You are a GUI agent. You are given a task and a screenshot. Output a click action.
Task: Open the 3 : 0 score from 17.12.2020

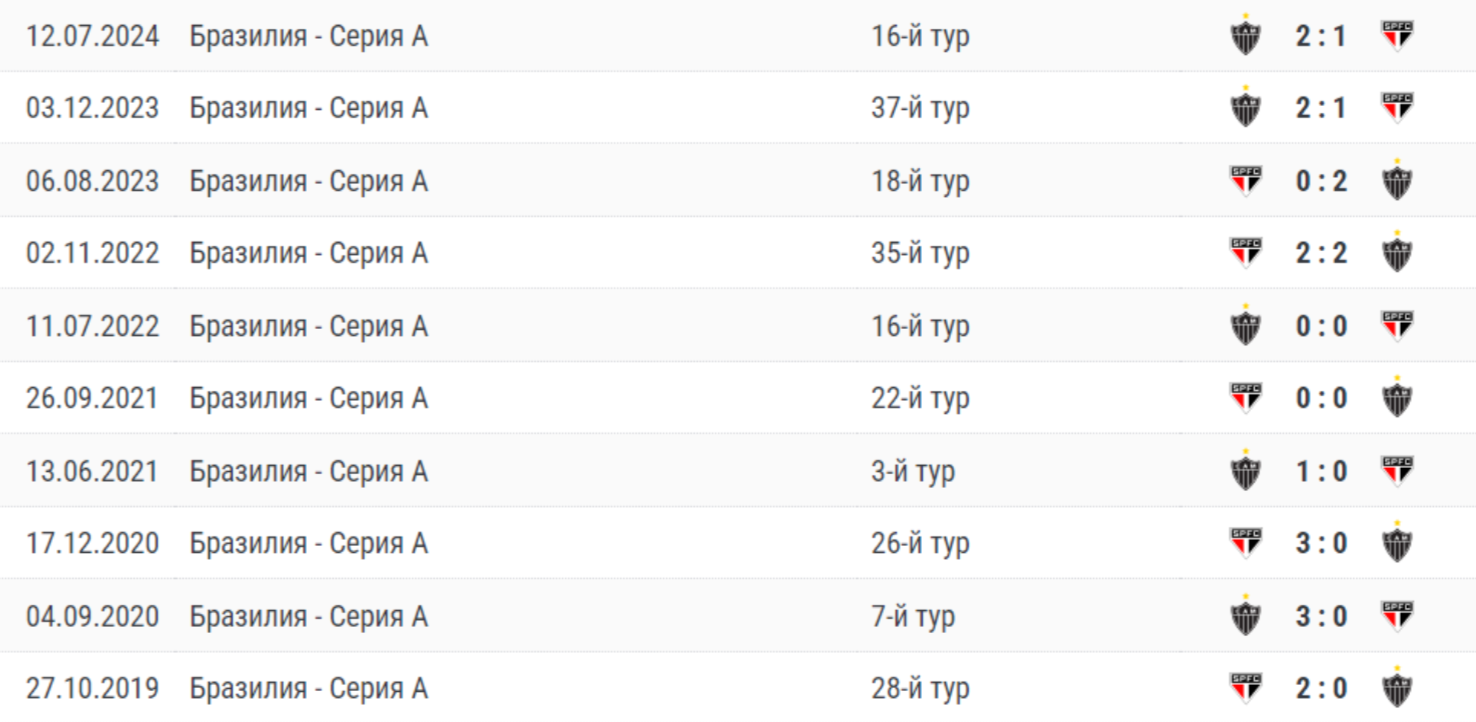[x=1321, y=543]
